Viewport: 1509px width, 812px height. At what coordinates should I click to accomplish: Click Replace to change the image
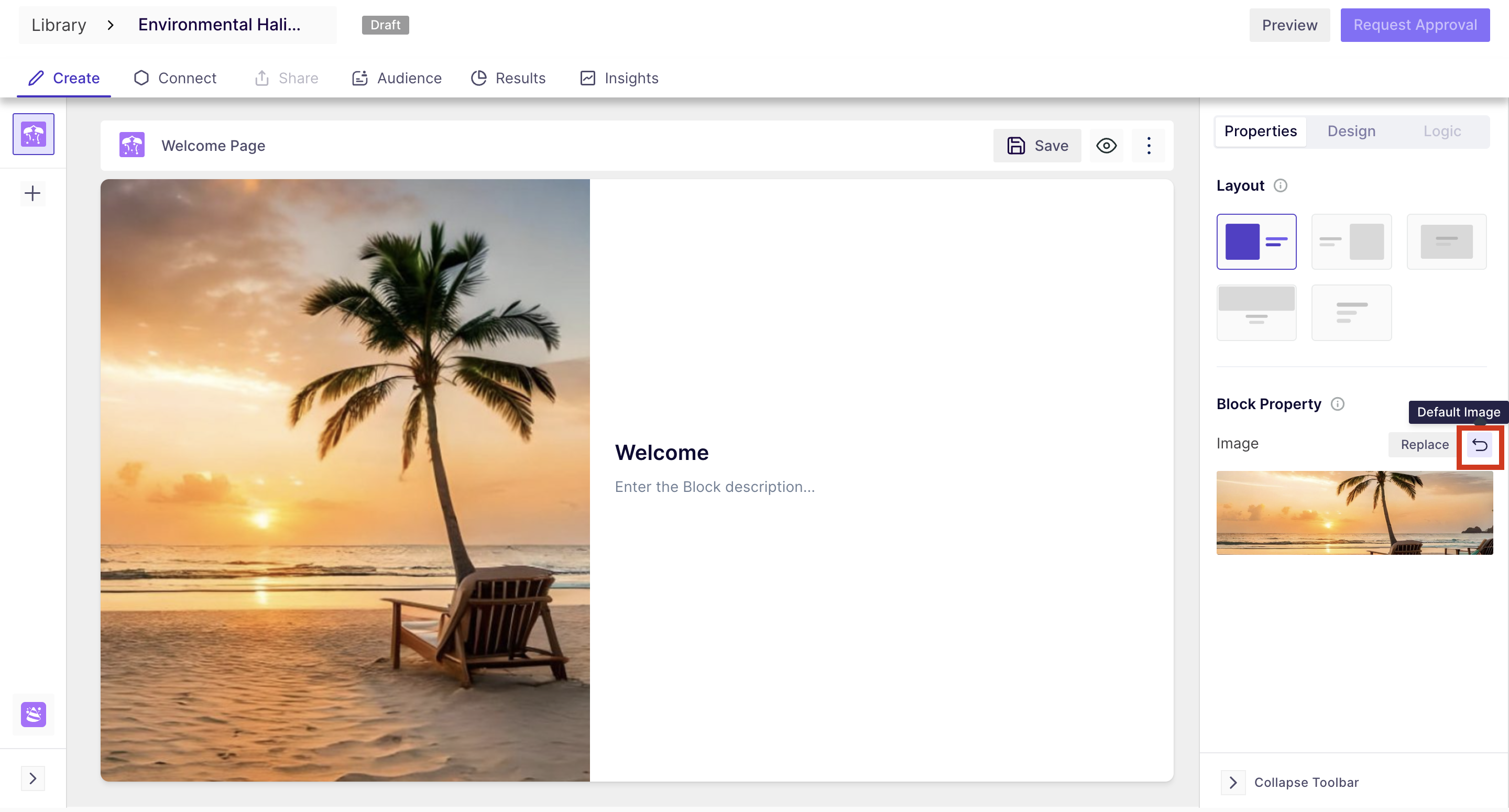coord(1424,445)
